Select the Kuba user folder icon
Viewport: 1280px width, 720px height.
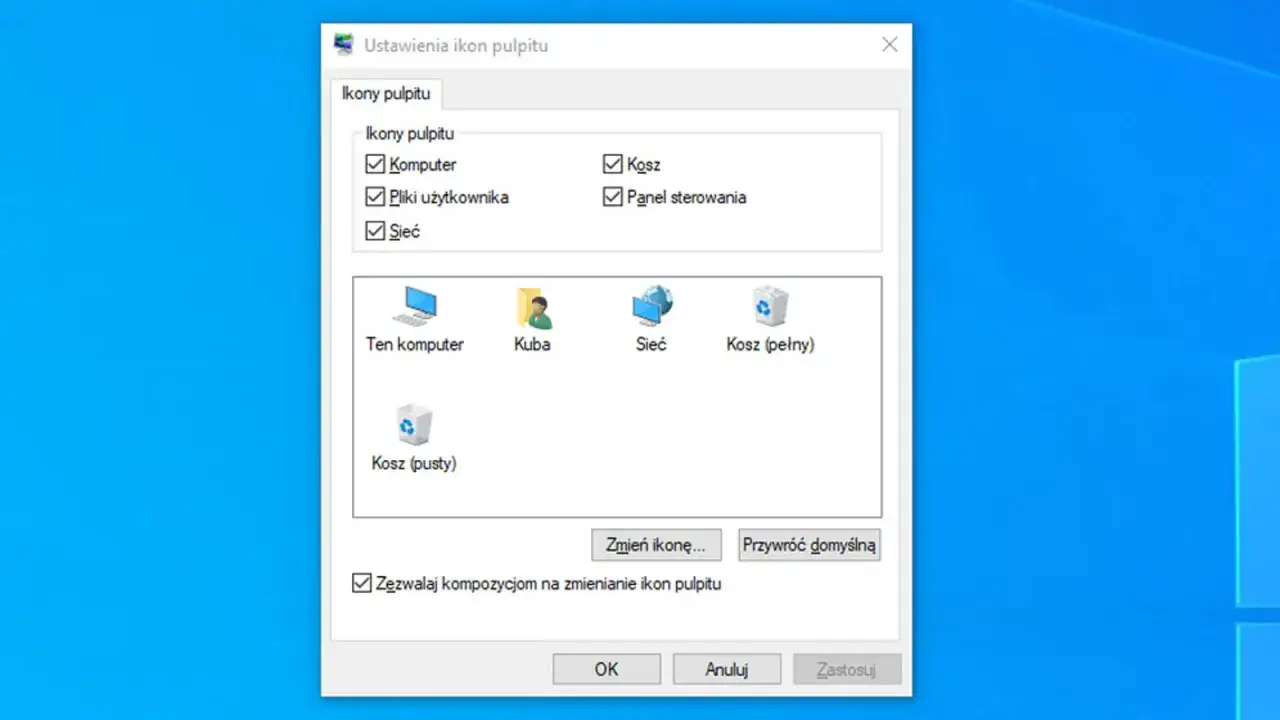tap(532, 308)
